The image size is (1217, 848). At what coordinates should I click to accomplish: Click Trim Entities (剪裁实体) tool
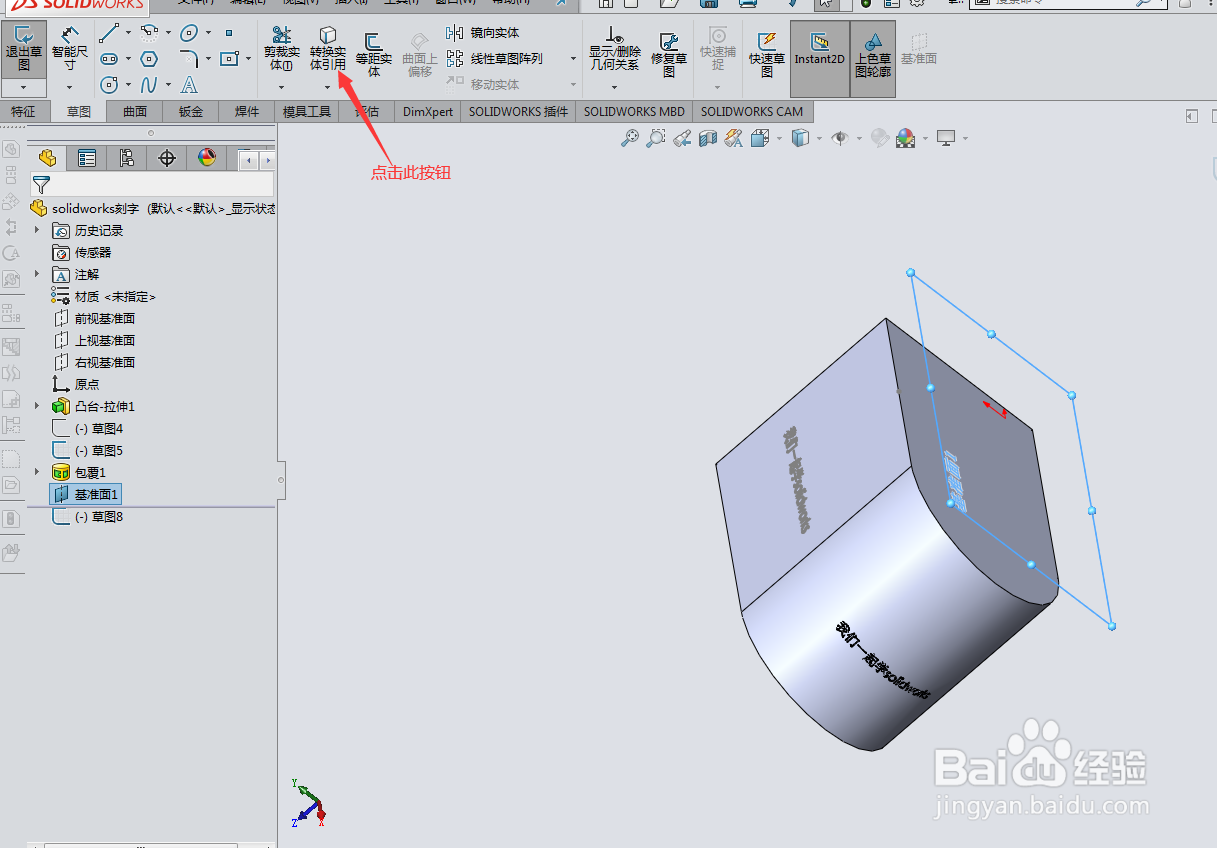tap(281, 49)
